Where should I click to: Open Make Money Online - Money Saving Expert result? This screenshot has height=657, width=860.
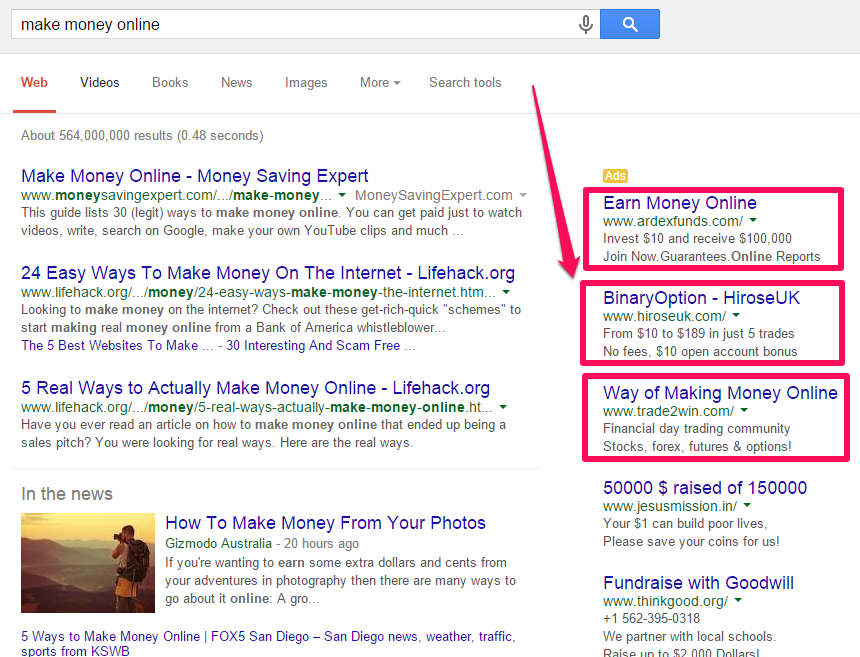(195, 176)
